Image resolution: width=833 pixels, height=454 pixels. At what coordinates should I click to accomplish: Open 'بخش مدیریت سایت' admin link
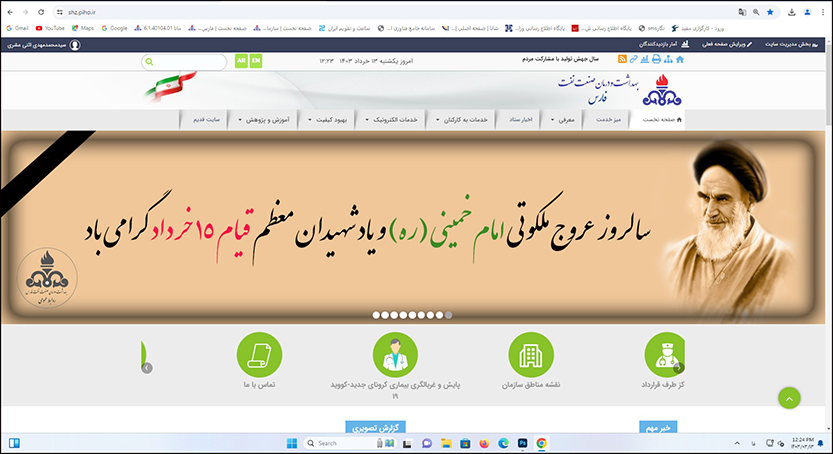(792, 45)
